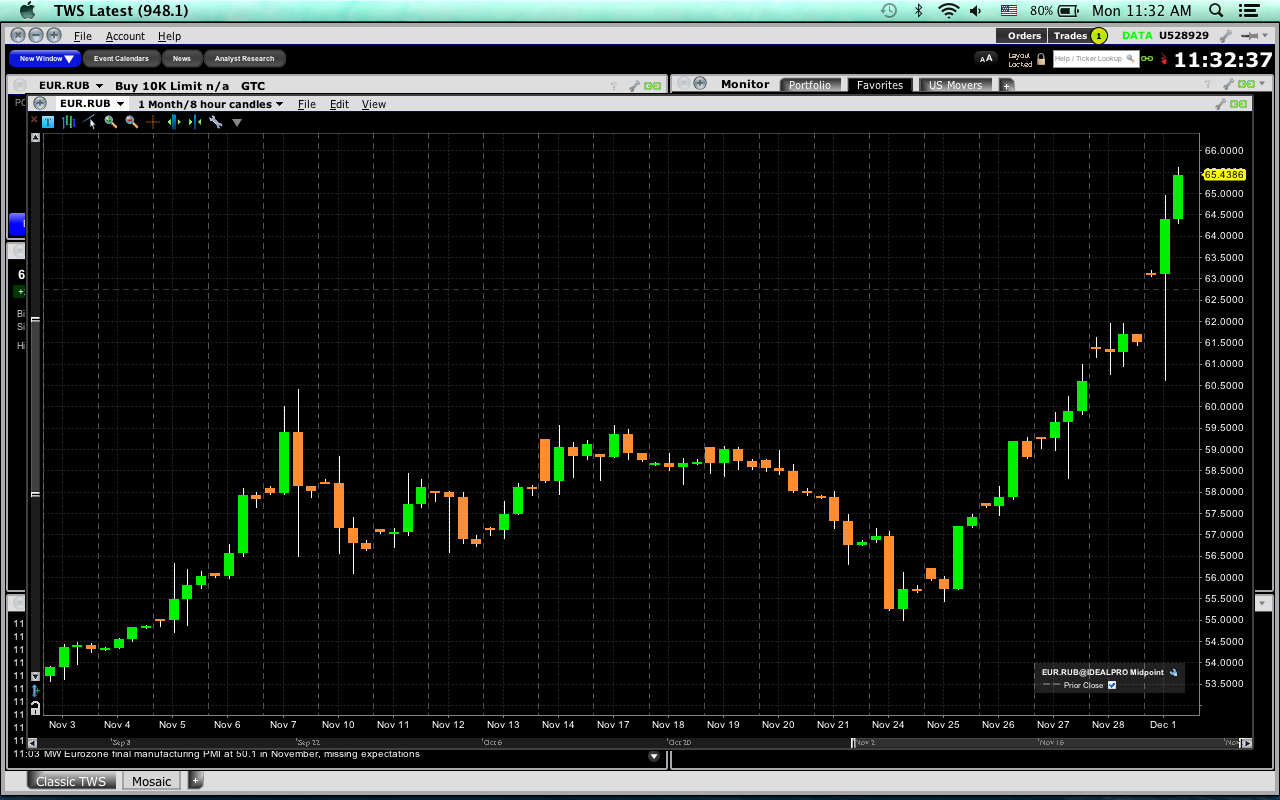The height and width of the screenshot is (800, 1280).
Task: Open the 1 Month/8 hour candles period dropdown
Action: click(x=211, y=104)
